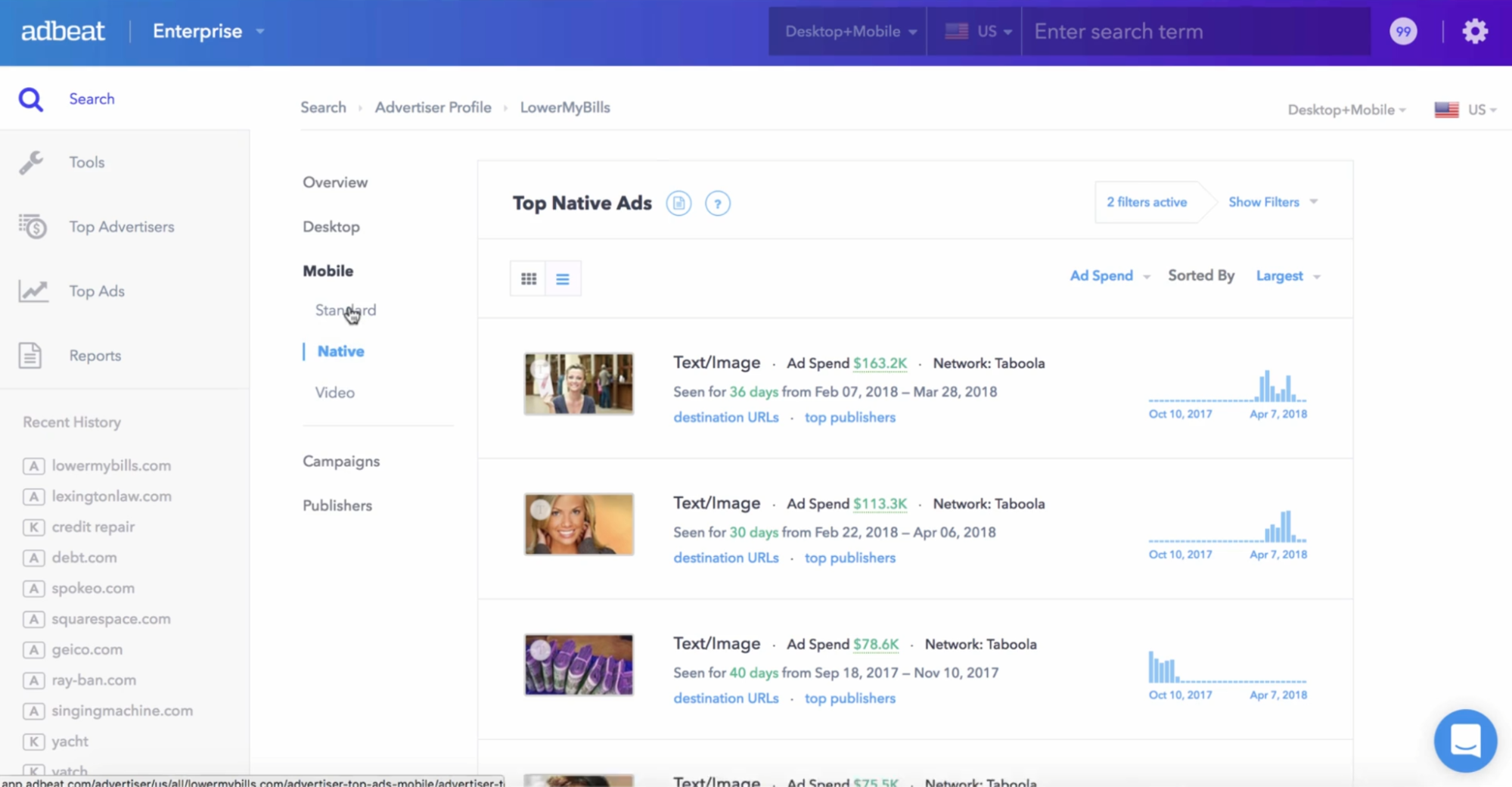
Task: Open the Overview section
Action: tap(335, 182)
